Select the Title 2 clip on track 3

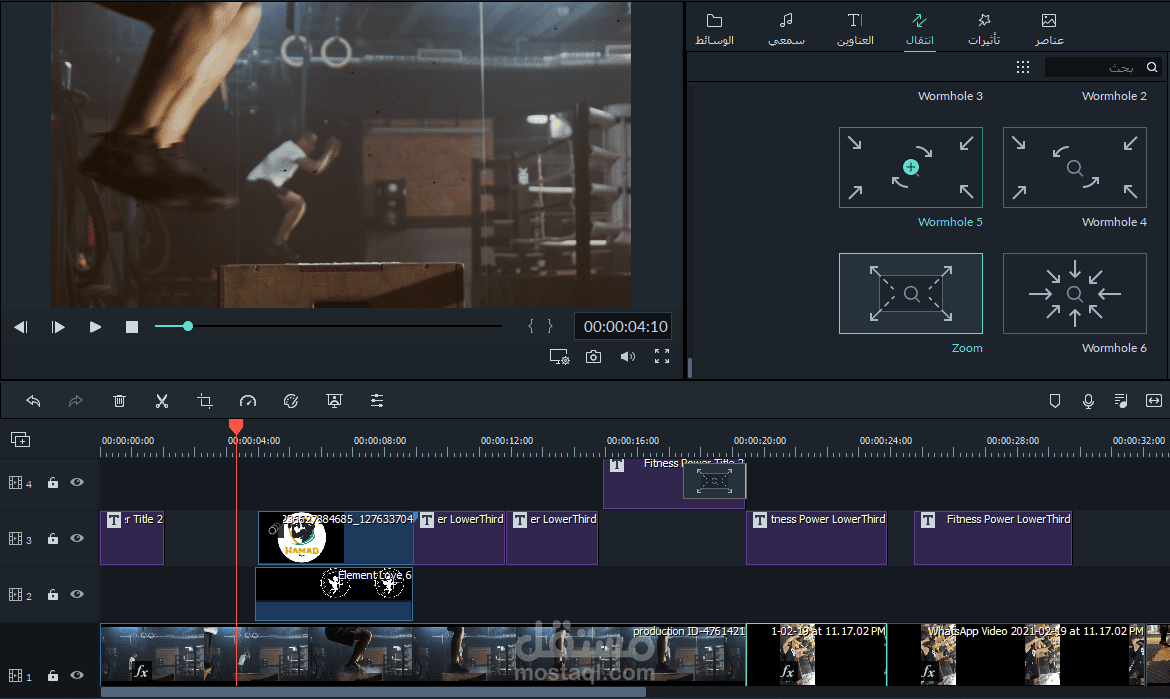[131, 537]
